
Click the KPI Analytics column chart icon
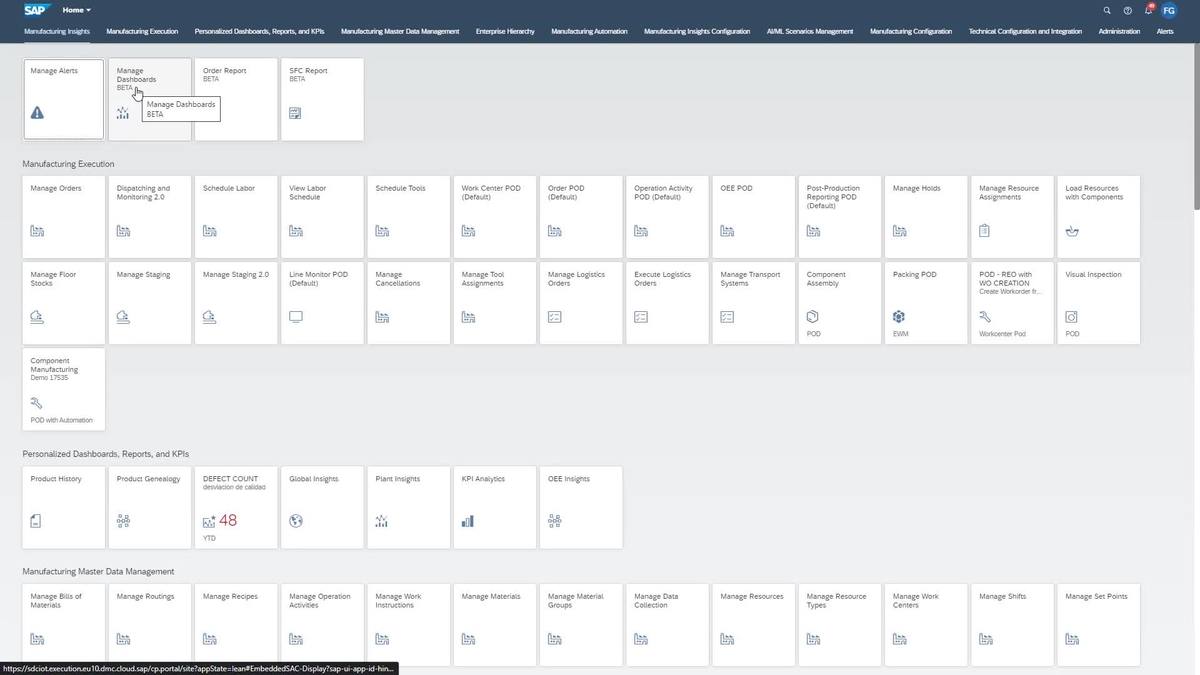tap(467, 520)
